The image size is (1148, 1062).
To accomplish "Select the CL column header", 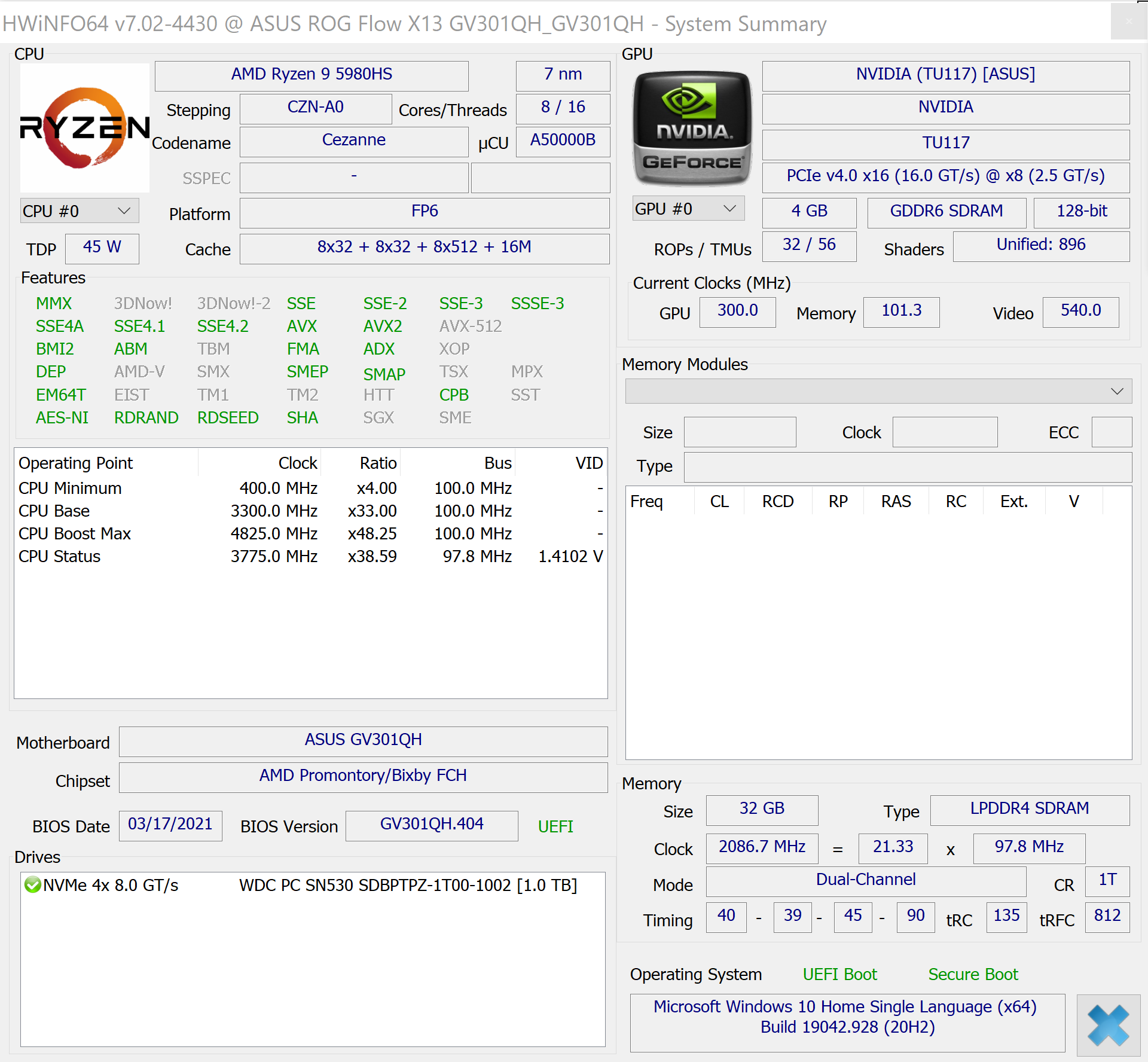I will [719, 501].
